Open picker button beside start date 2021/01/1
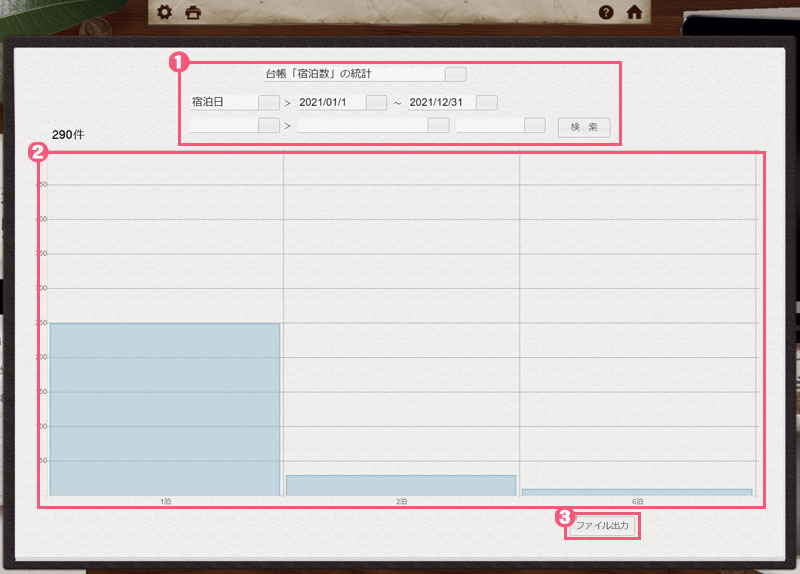Image resolution: width=800 pixels, height=574 pixels. pos(376,102)
